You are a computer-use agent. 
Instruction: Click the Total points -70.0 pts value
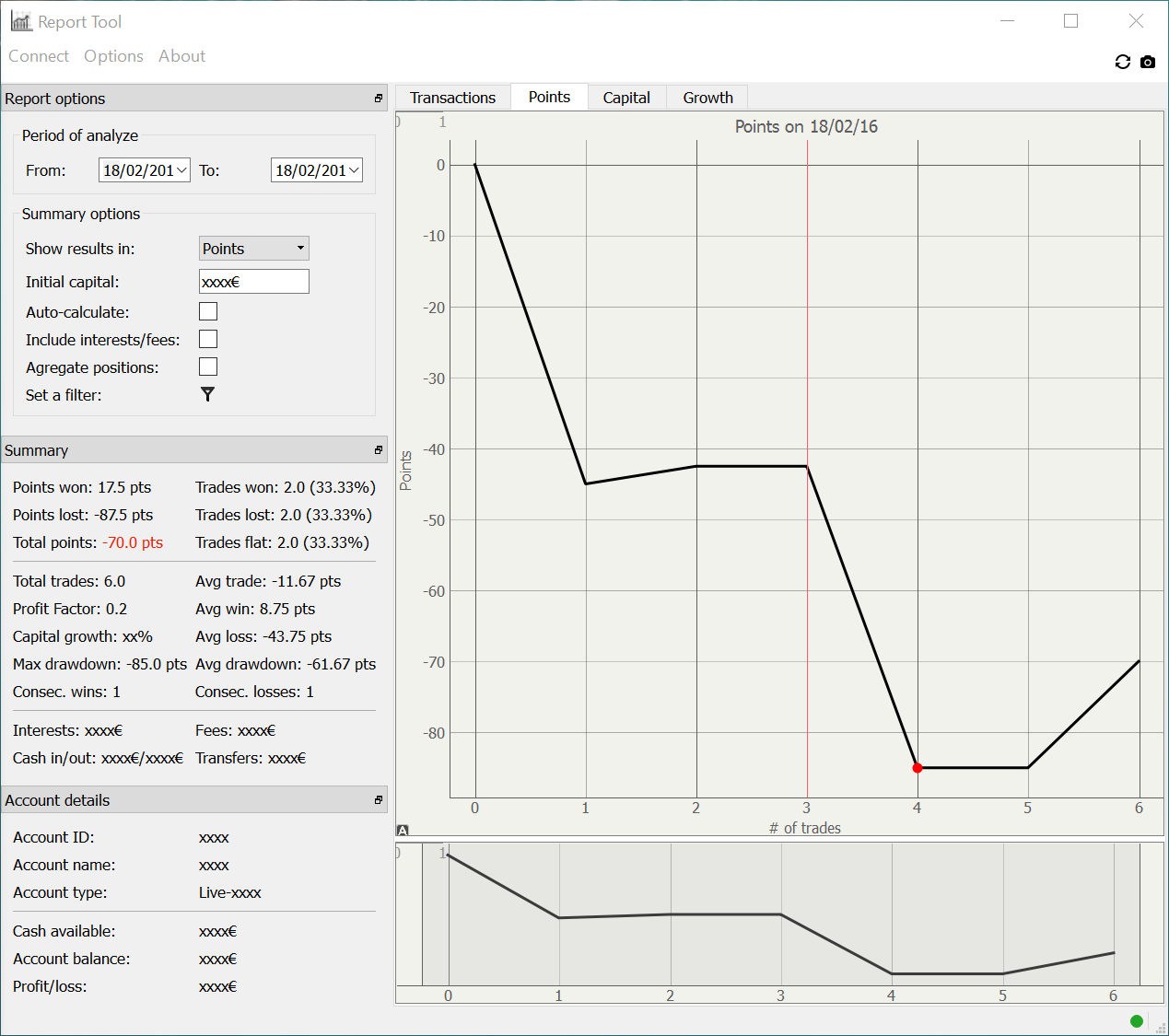tap(133, 542)
